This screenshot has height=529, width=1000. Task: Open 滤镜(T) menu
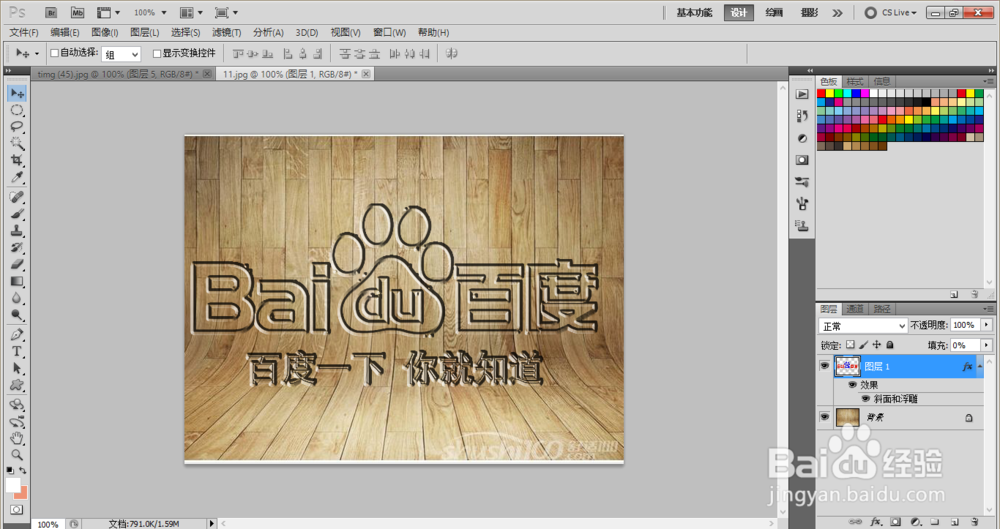(x=226, y=32)
